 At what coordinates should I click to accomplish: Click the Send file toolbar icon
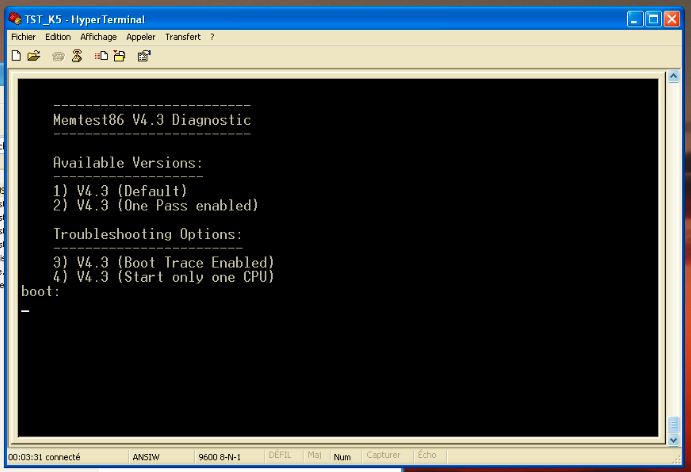click(101, 56)
